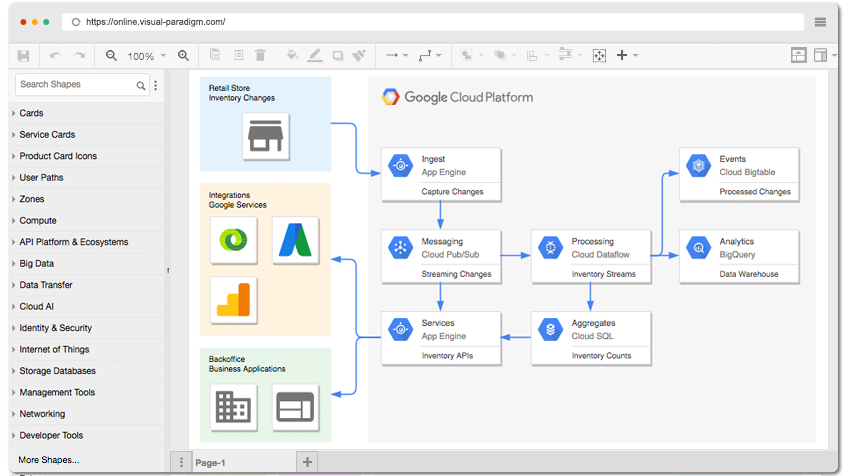Expand the Compute category
The height and width of the screenshot is (476, 848).
87,221
